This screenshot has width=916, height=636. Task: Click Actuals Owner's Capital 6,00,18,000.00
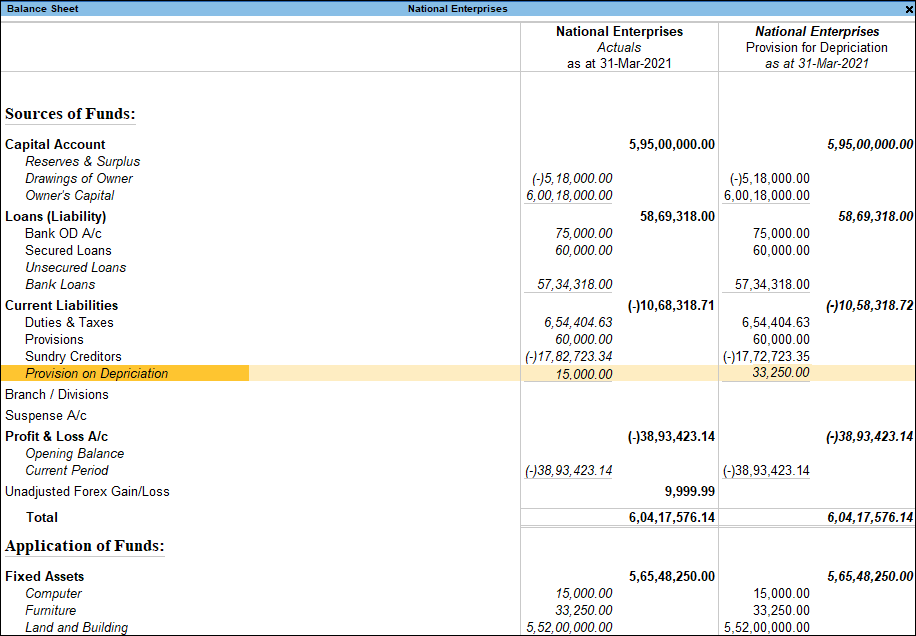pyautogui.click(x=569, y=195)
